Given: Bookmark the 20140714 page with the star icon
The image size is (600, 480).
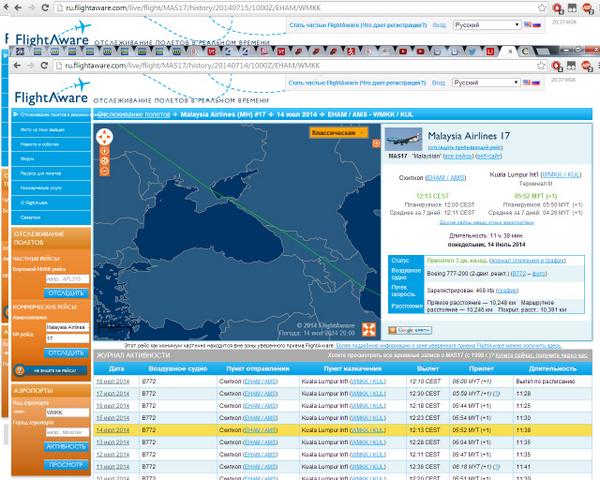Looking at the screenshot, I should pyautogui.click(x=541, y=65).
